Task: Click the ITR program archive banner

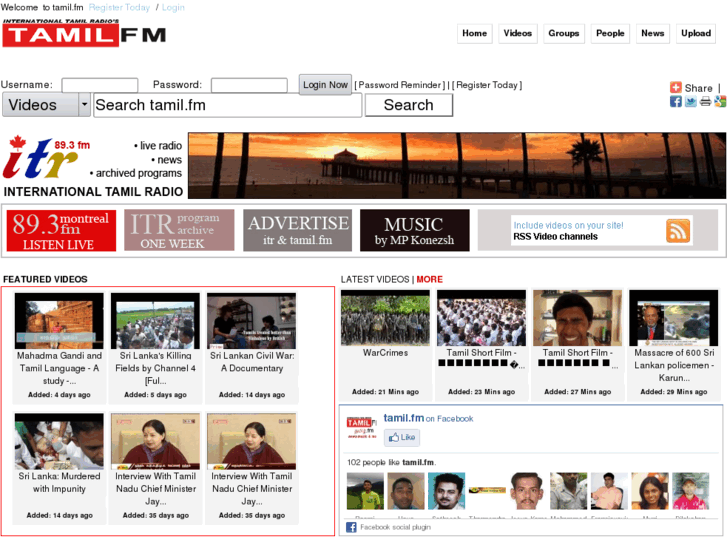Action: (179, 231)
